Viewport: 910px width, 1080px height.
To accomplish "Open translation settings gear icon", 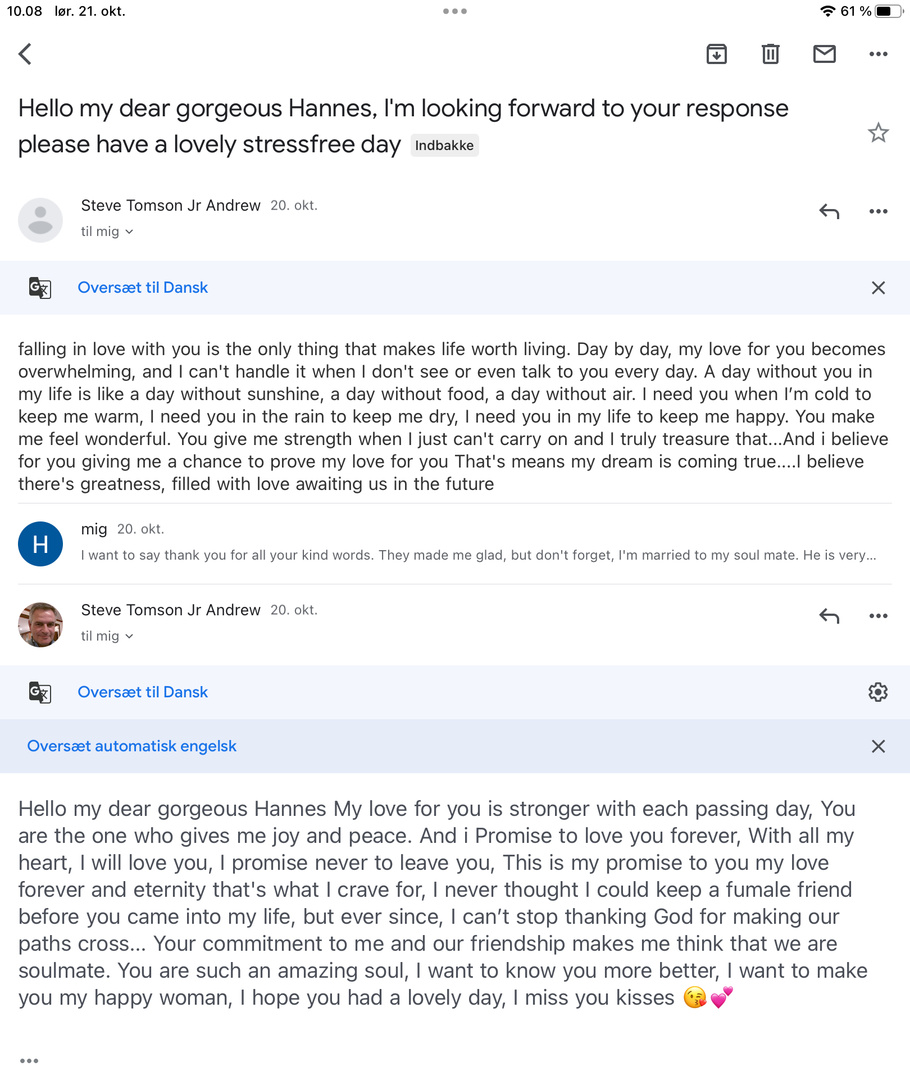I will pyautogui.click(x=878, y=692).
